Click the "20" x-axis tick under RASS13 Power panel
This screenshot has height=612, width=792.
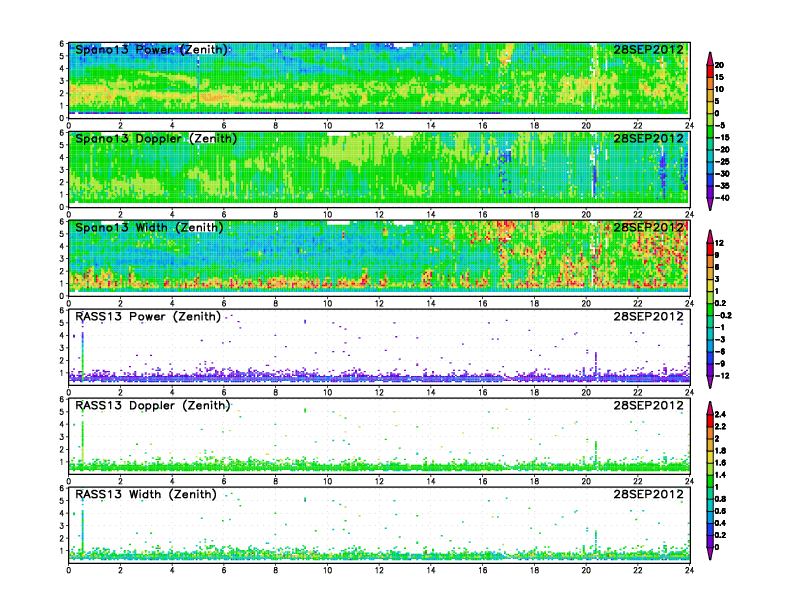[586, 392]
